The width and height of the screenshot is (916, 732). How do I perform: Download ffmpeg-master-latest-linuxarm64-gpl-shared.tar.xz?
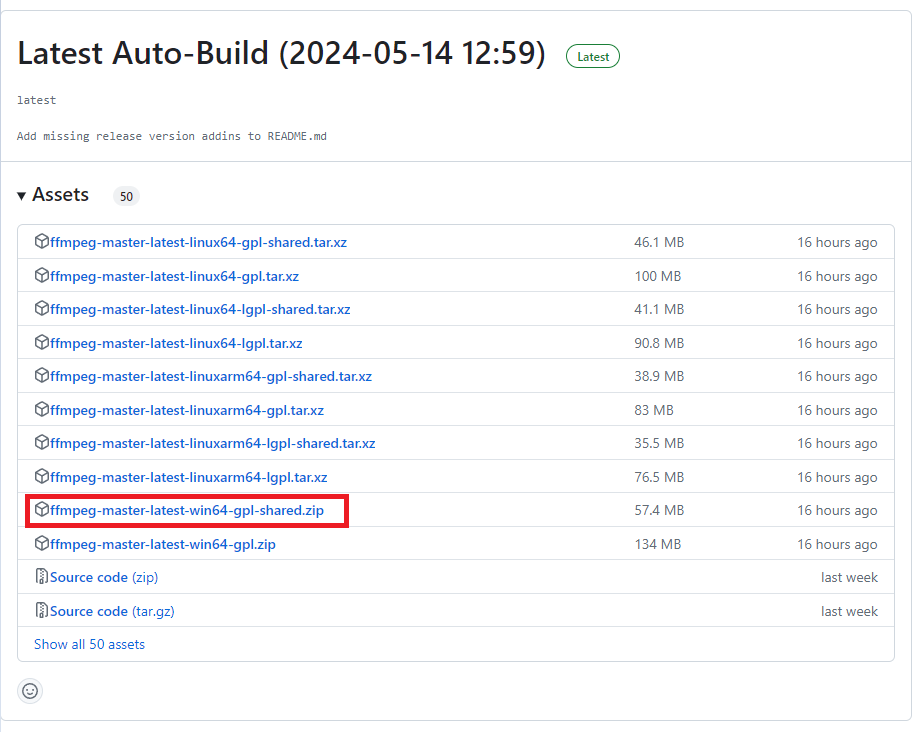211,377
